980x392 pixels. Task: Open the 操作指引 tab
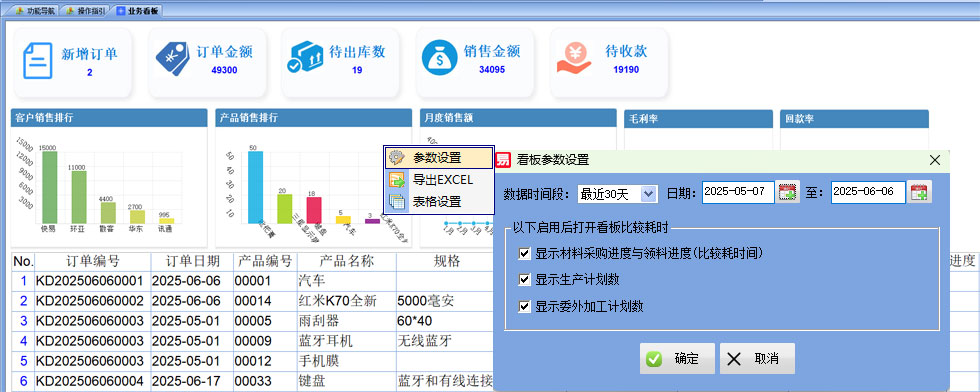(x=85, y=11)
